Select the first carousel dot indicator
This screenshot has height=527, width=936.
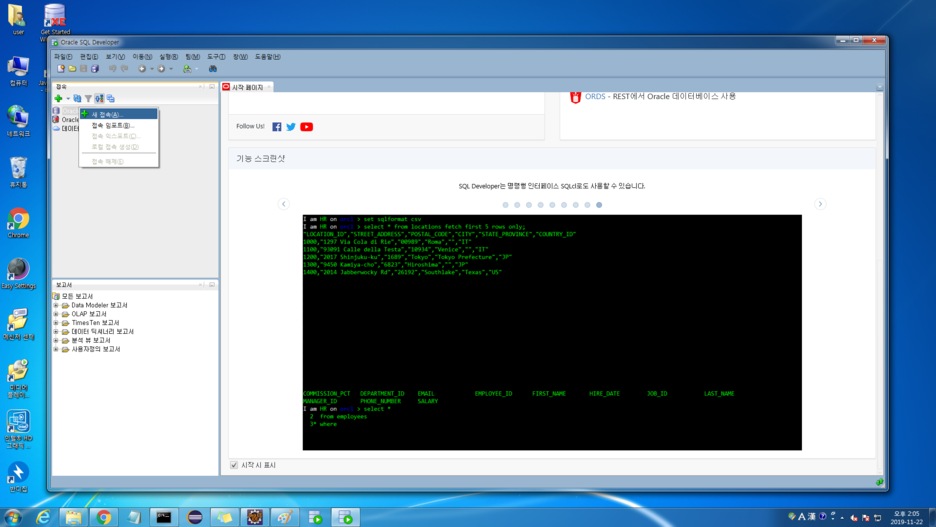pos(506,205)
